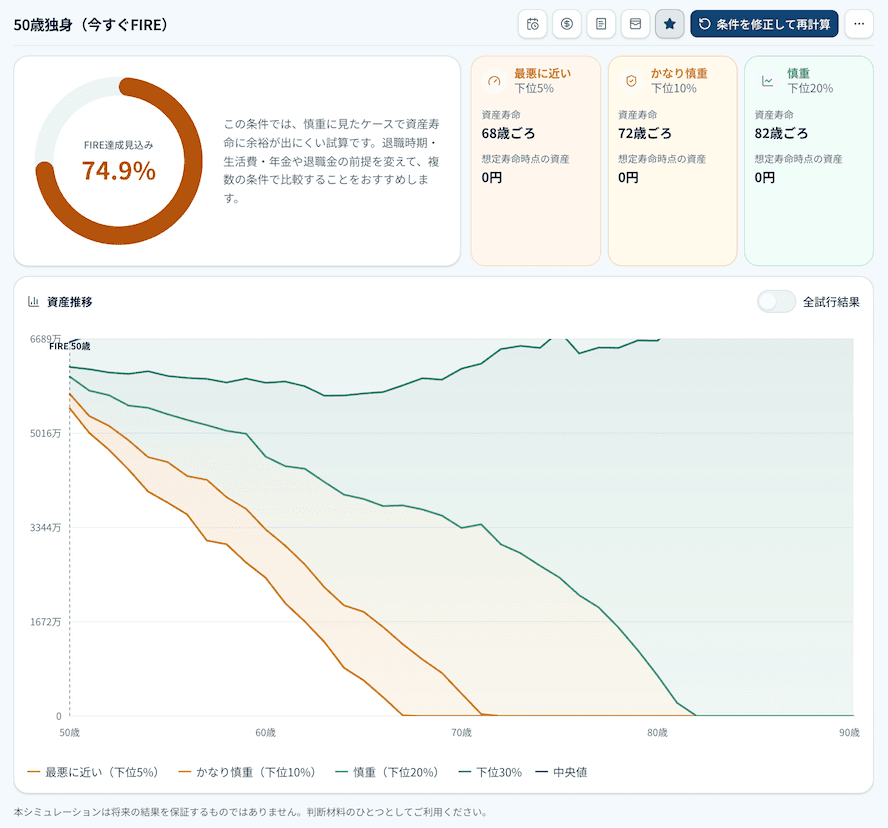Click the 82歳ごろ asset lifespan value
This screenshot has height=828, width=888.
click(781, 134)
